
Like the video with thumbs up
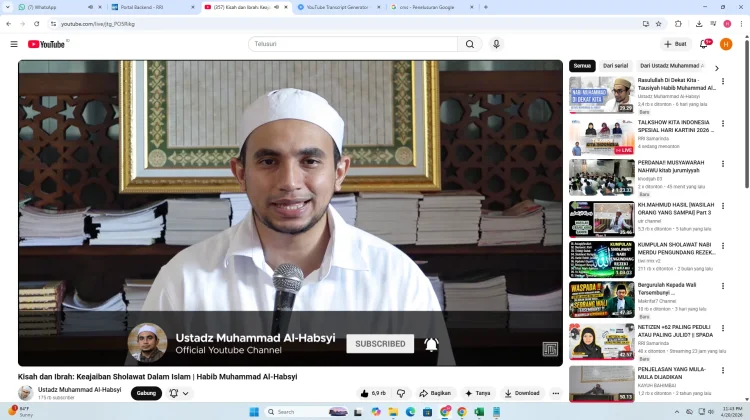[373, 393]
